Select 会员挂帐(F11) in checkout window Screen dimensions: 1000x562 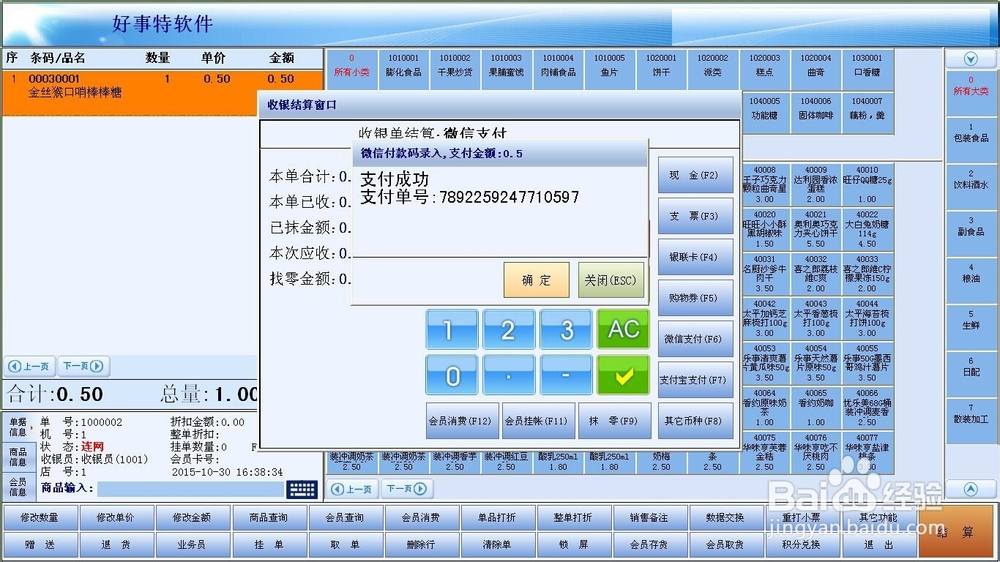538,420
